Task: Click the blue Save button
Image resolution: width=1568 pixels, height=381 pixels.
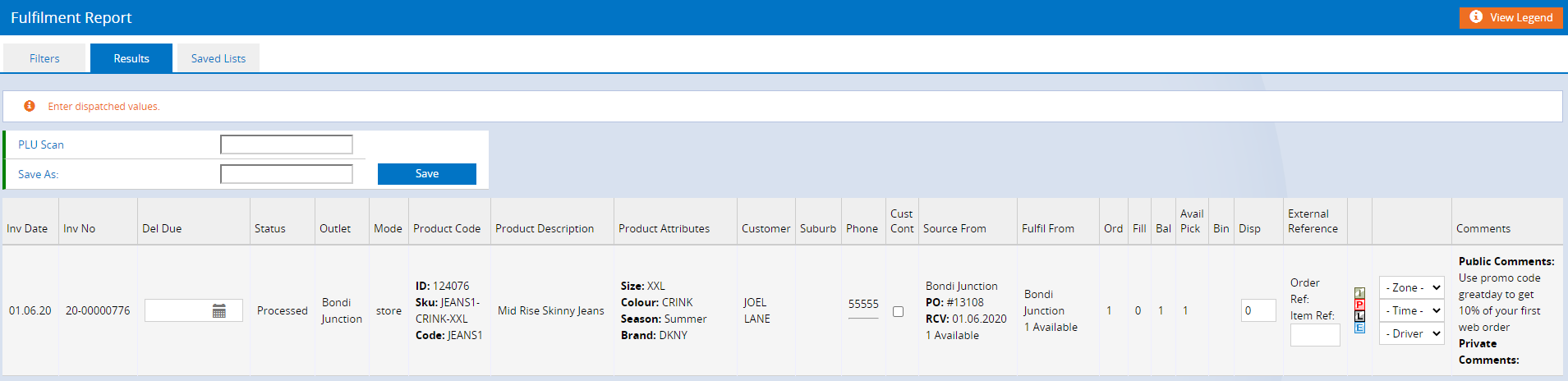Action: (x=427, y=174)
